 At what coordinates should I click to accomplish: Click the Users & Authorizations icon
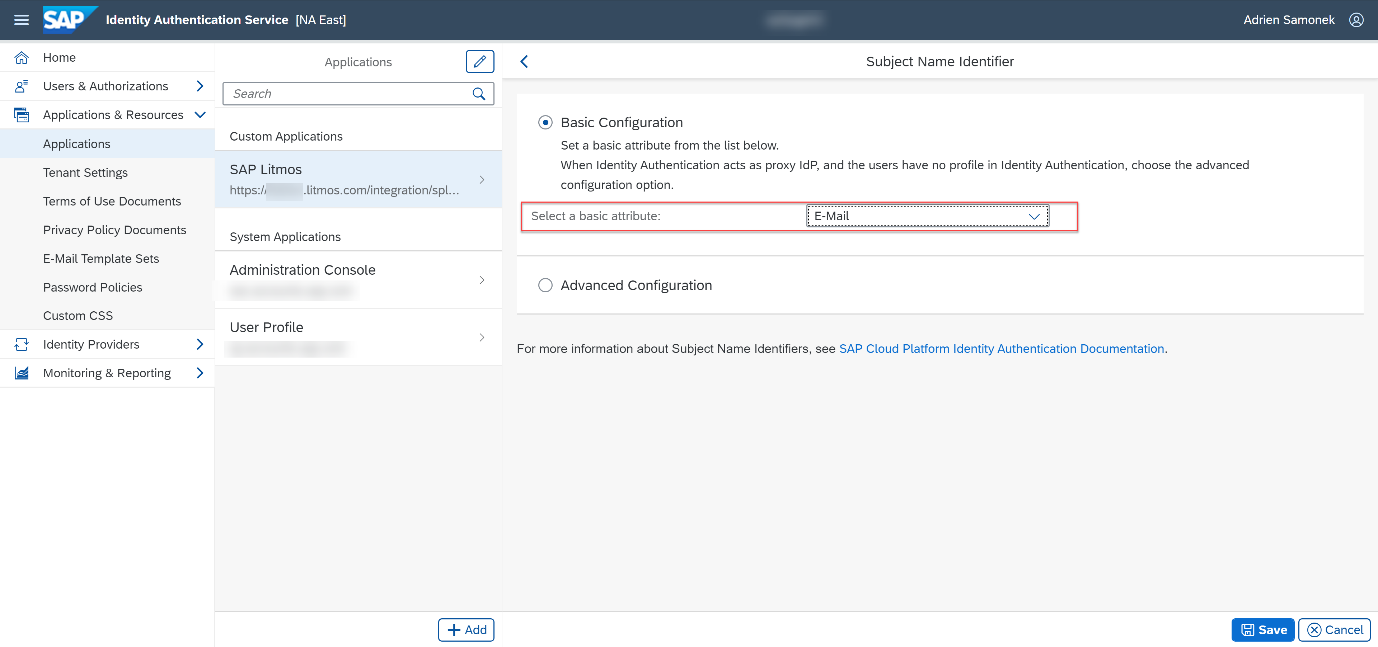(x=21, y=86)
